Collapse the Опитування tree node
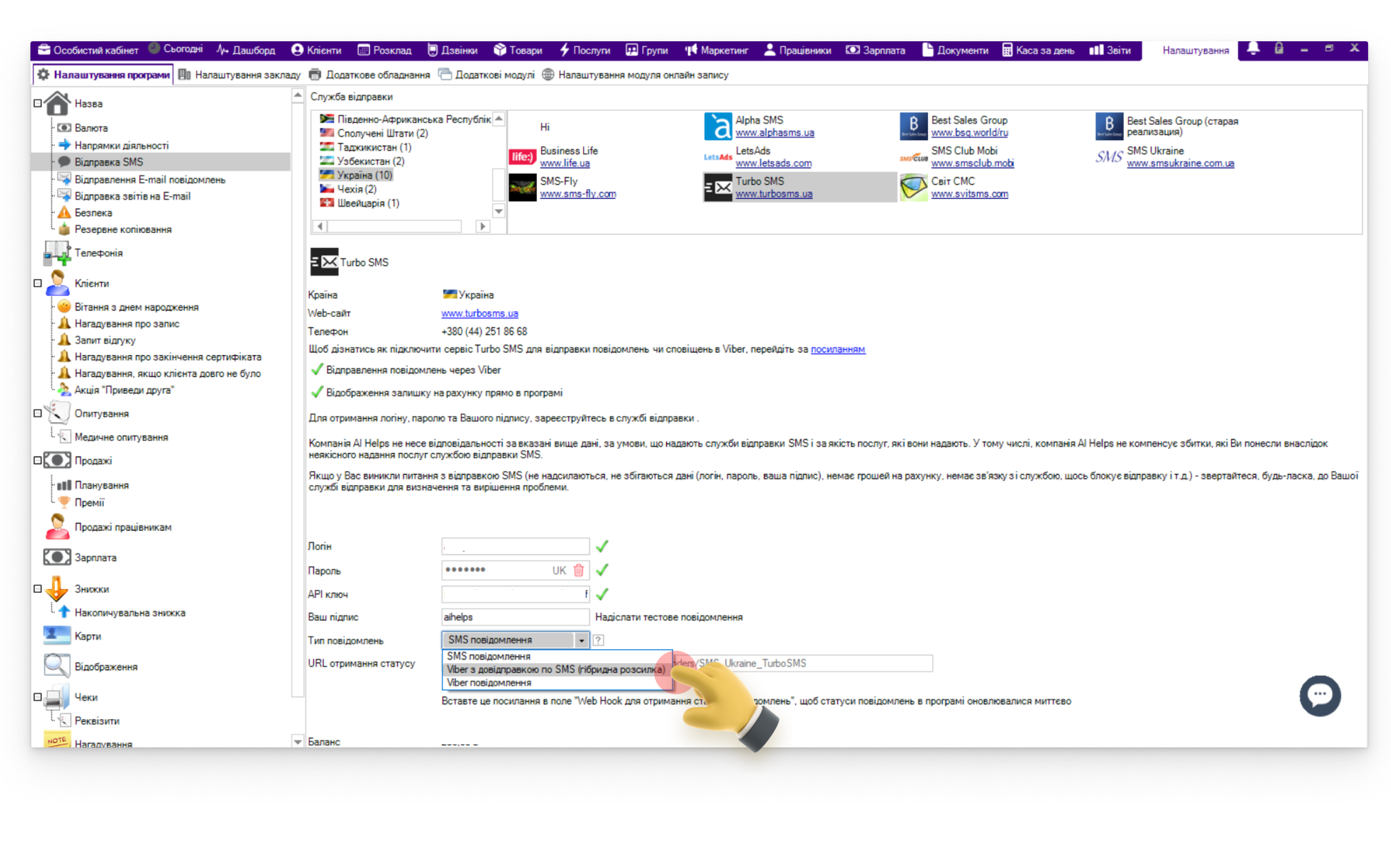The height and width of the screenshot is (868, 1391). 38,413
